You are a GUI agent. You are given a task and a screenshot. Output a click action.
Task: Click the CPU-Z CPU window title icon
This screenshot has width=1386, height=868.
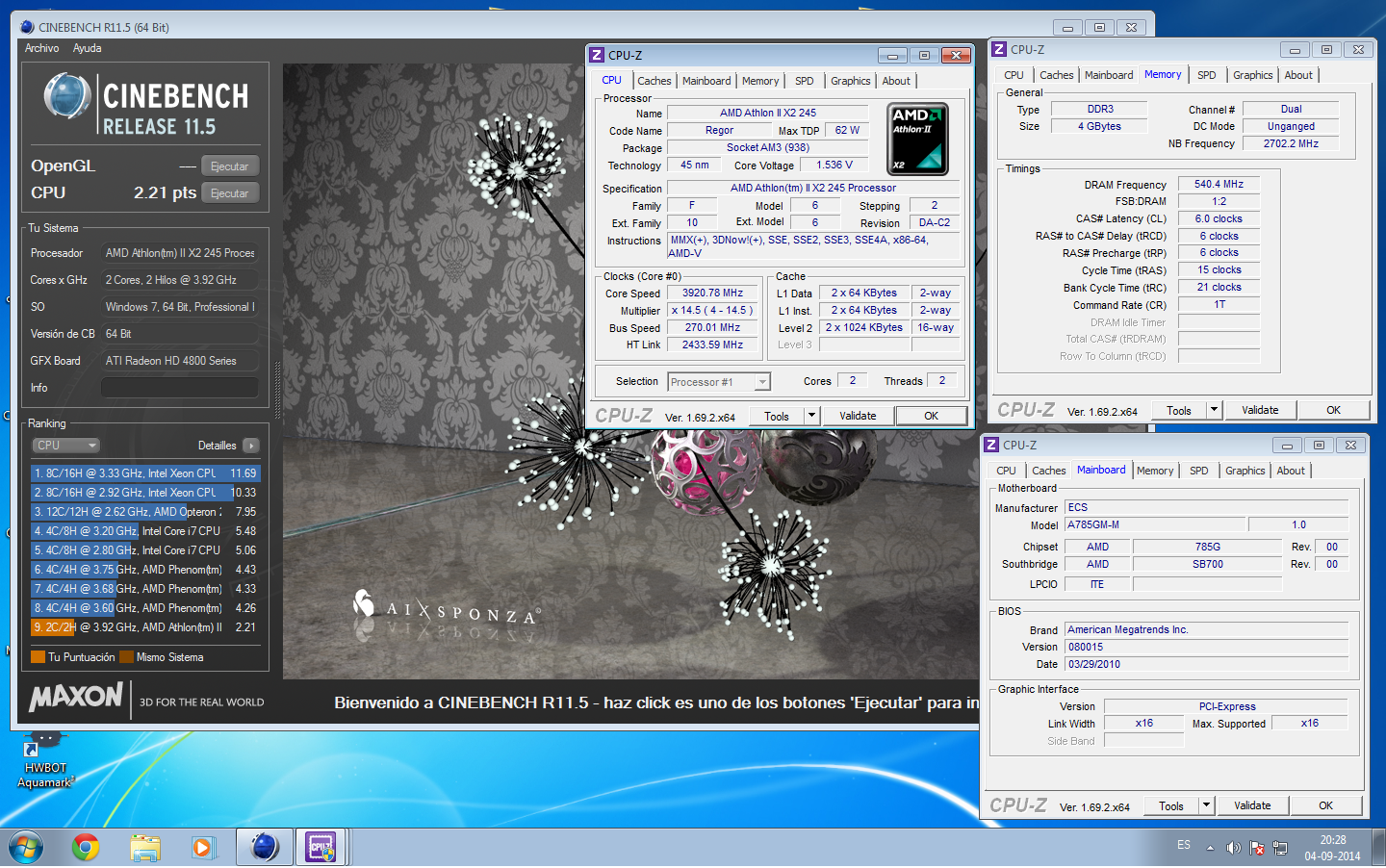(597, 55)
